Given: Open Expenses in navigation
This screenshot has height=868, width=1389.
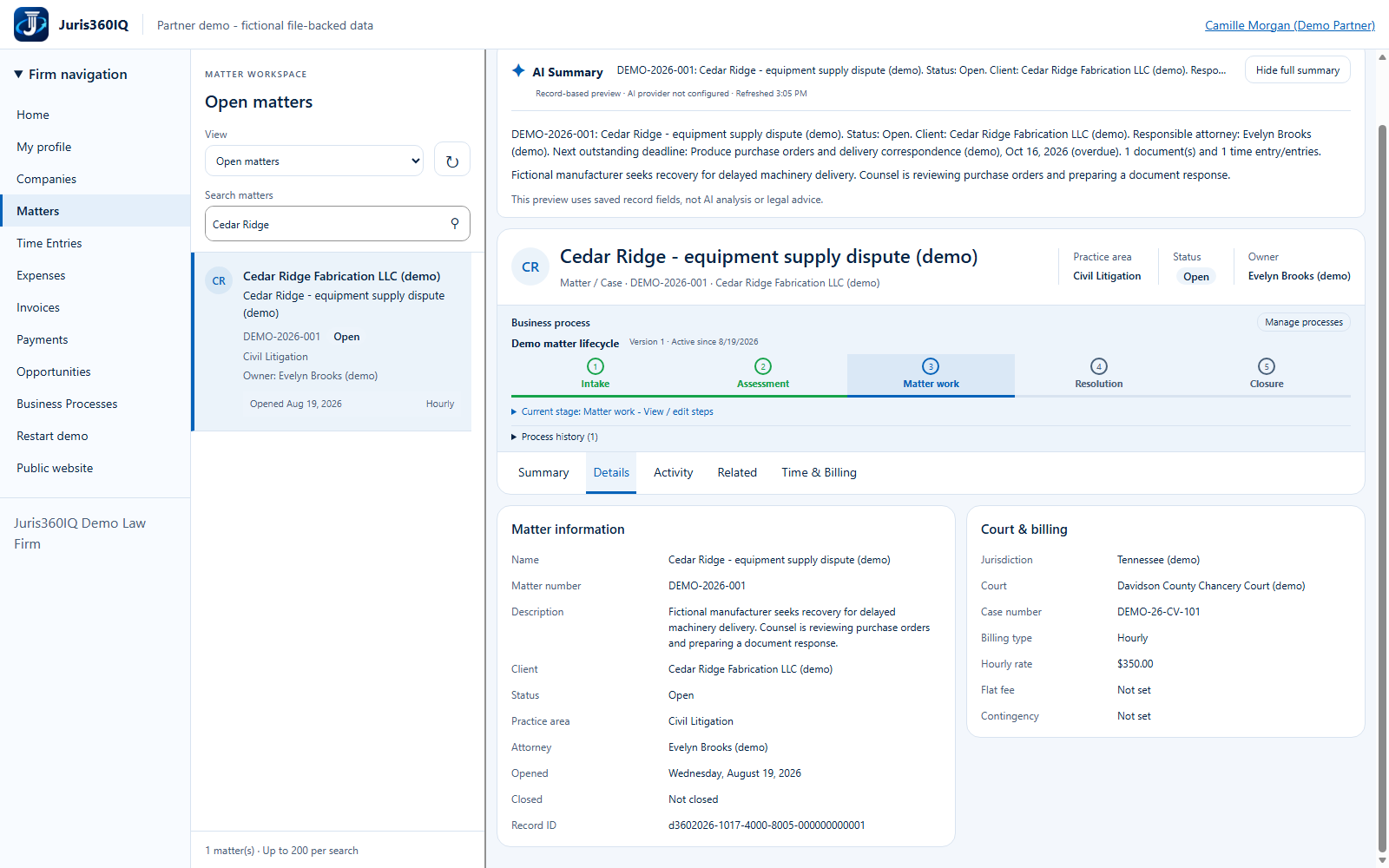Looking at the screenshot, I should (95, 275).
